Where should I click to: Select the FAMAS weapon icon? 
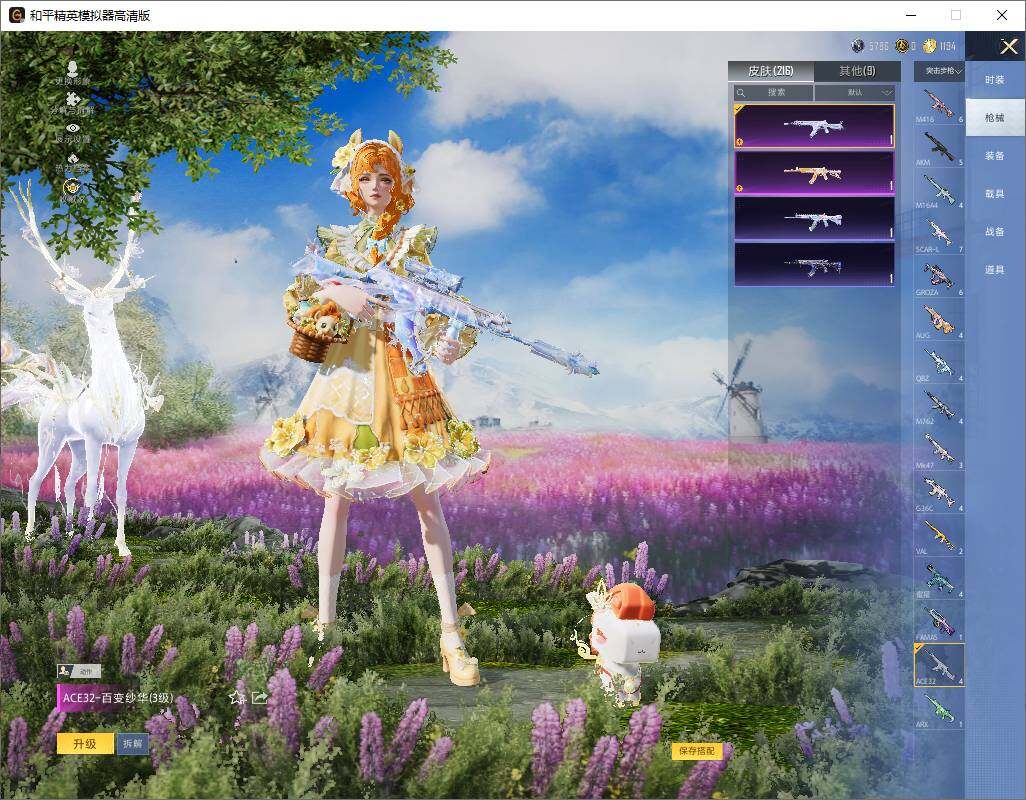(x=939, y=621)
